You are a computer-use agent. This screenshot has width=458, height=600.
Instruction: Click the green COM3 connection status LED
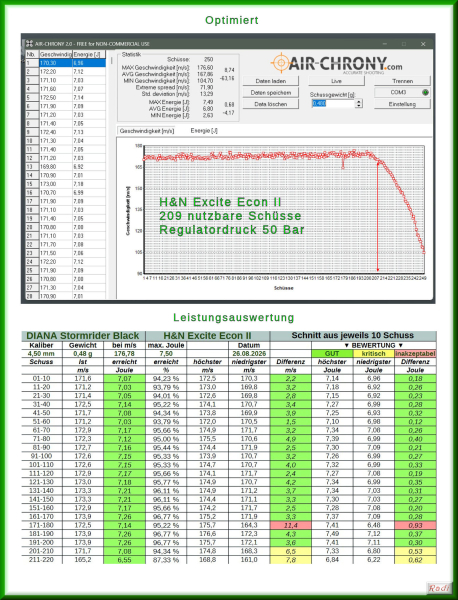pos(425,92)
